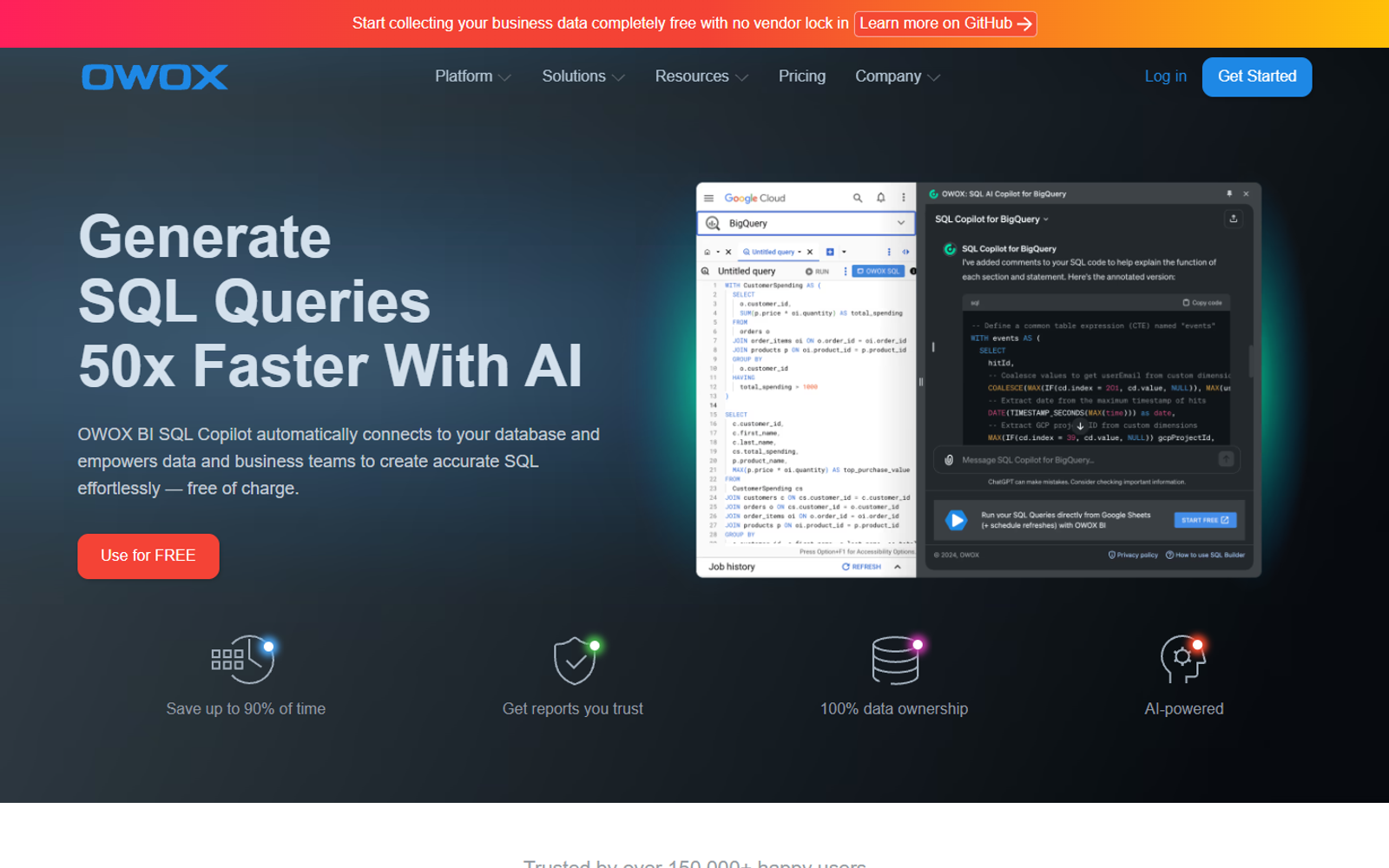Open the BigQuery product dropdown
Screen dimensions: 1389x868
(x=806, y=223)
